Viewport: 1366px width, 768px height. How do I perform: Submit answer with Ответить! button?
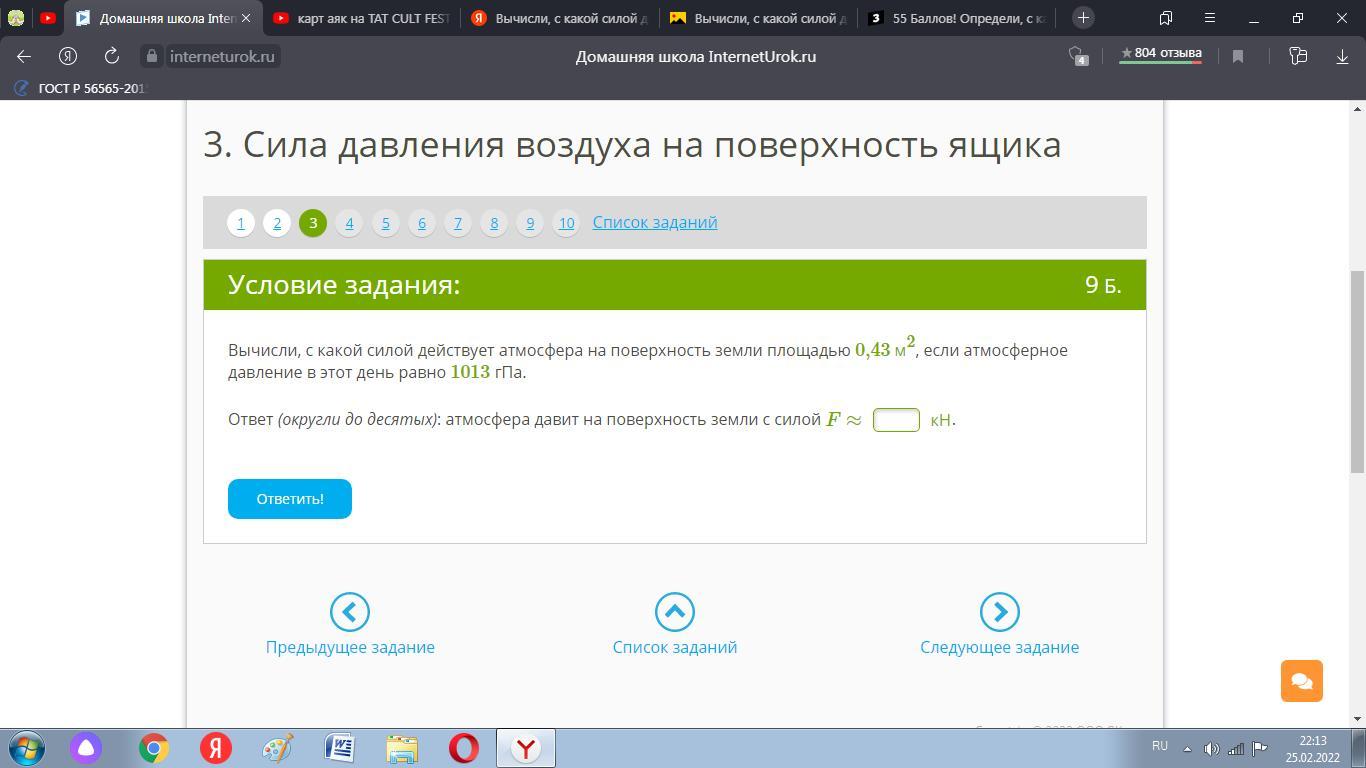[x=290, y=499]
